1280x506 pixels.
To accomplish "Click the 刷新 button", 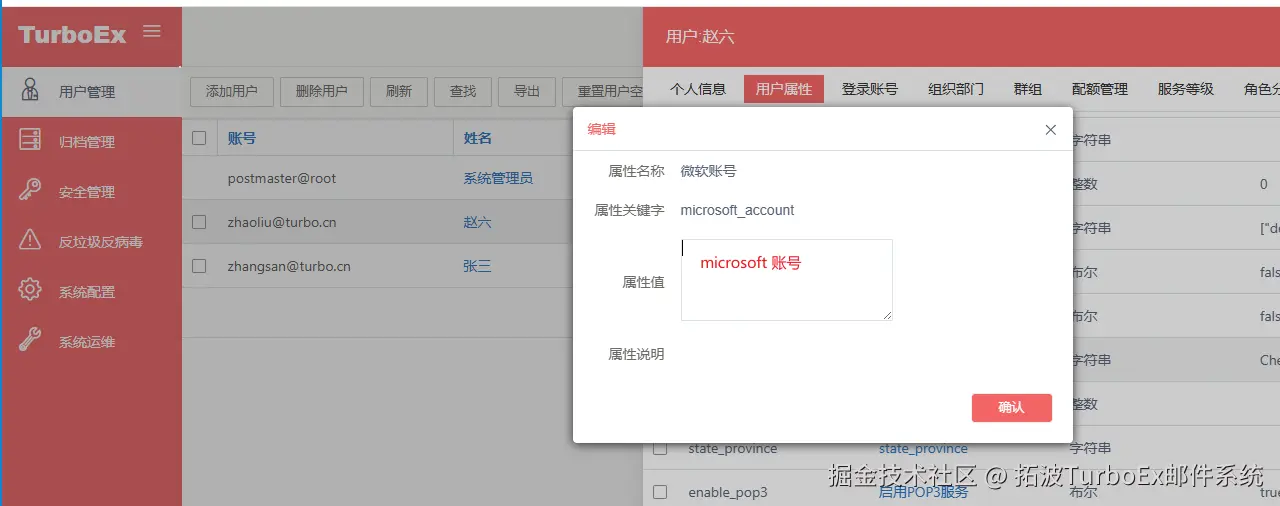I will pyautogui.click(x=399, y=91).
